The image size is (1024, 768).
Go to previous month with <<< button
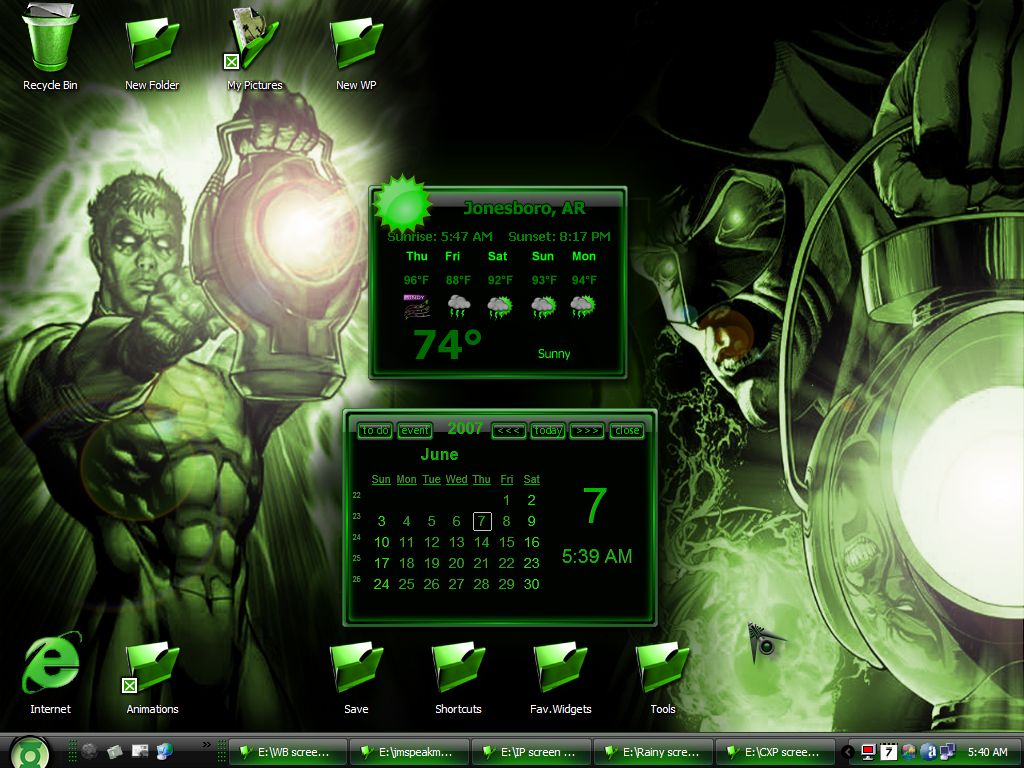click(509, 430)
